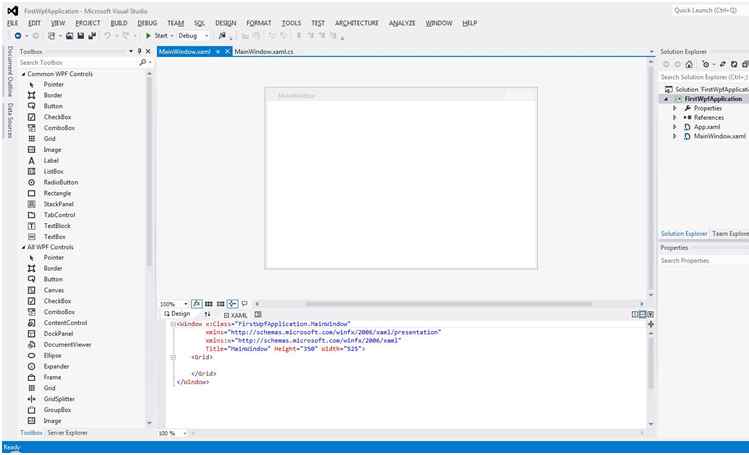Viewport: 749px width, 455px height.
Task: Expand MainWindow.xaml node in Solution Explorer
Action: 674,136
